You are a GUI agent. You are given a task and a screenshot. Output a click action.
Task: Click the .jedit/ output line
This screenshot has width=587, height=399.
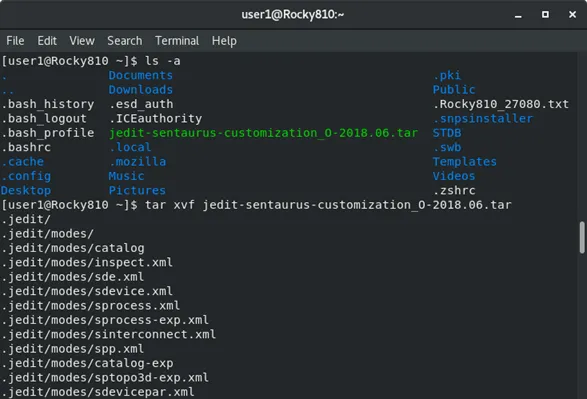tap(26, 219)
